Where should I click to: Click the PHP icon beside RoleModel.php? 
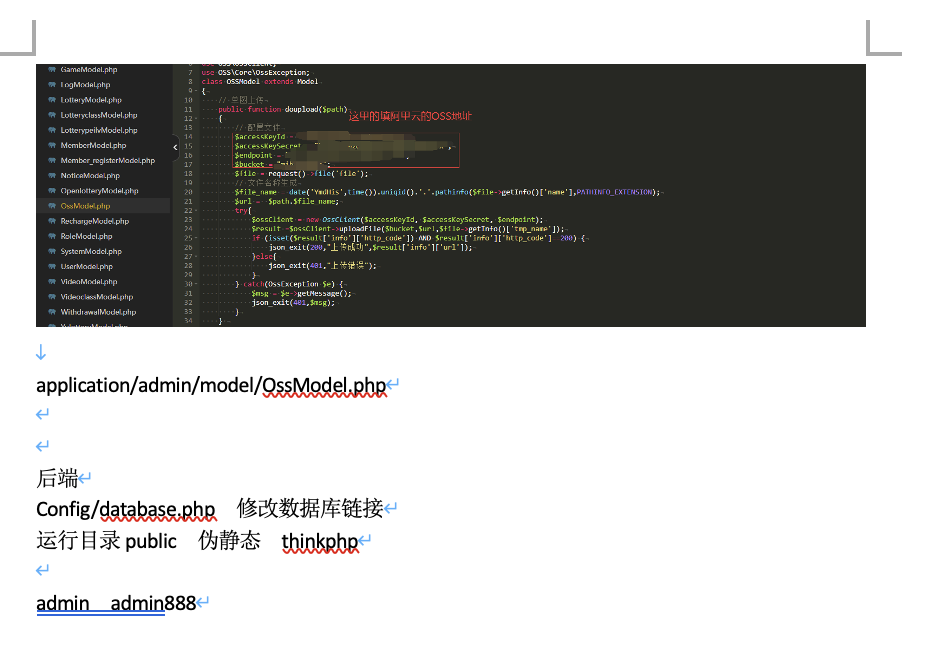tap(51, 237)
